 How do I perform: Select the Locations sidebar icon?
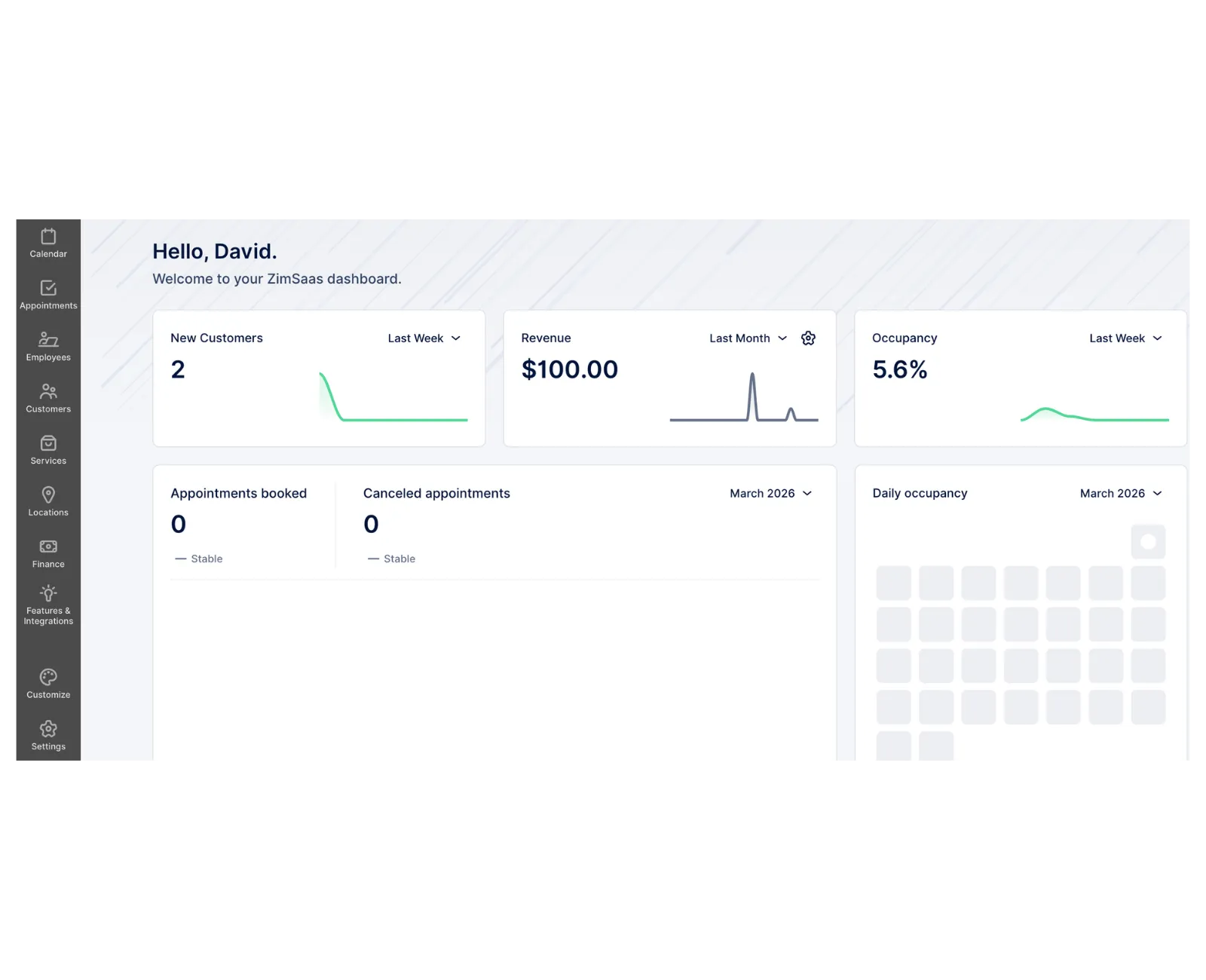tap(47, 501)
